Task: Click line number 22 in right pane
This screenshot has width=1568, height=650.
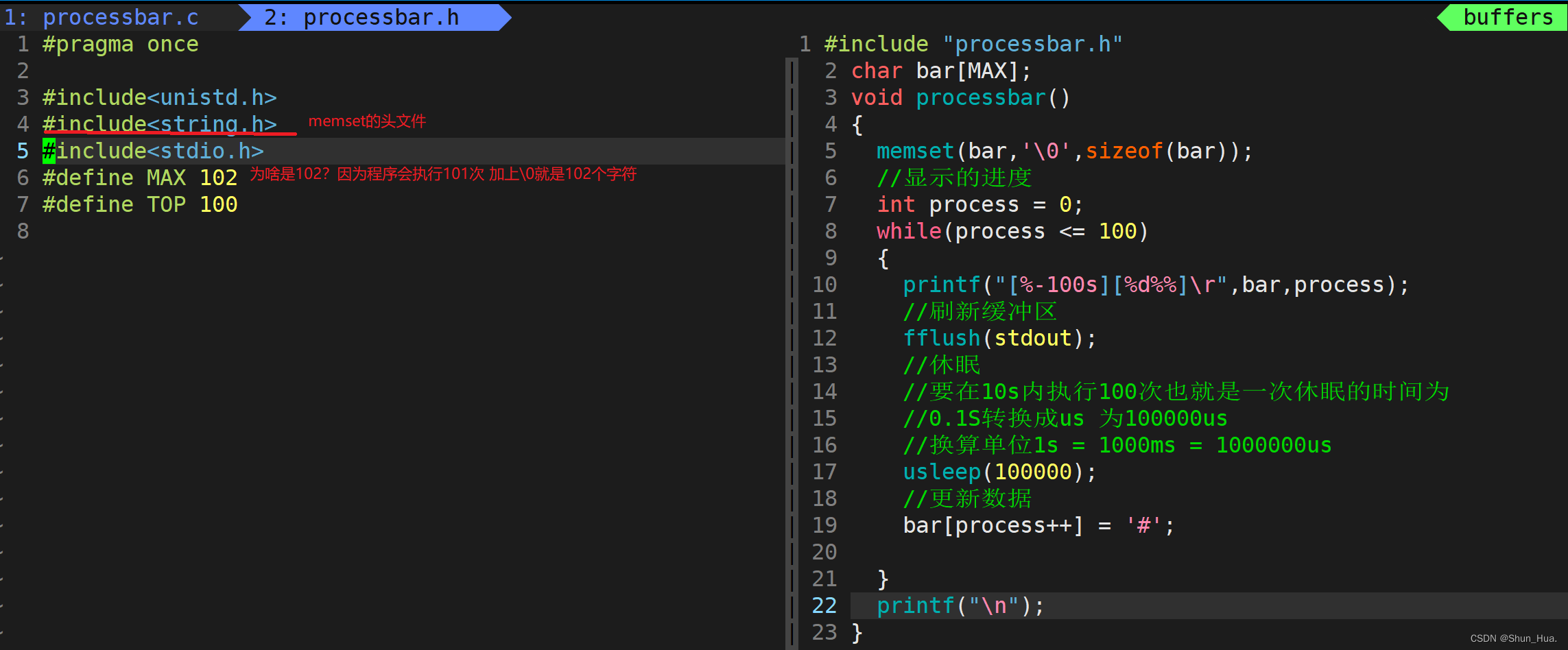Action: tap(824, 606)
